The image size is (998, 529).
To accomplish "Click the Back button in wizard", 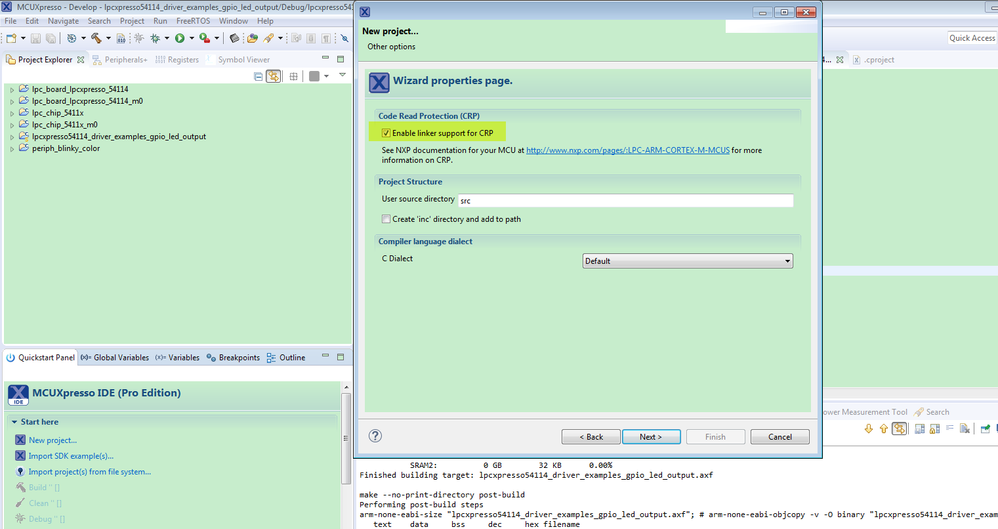I will pyautogui.click(x=591, y=437).
